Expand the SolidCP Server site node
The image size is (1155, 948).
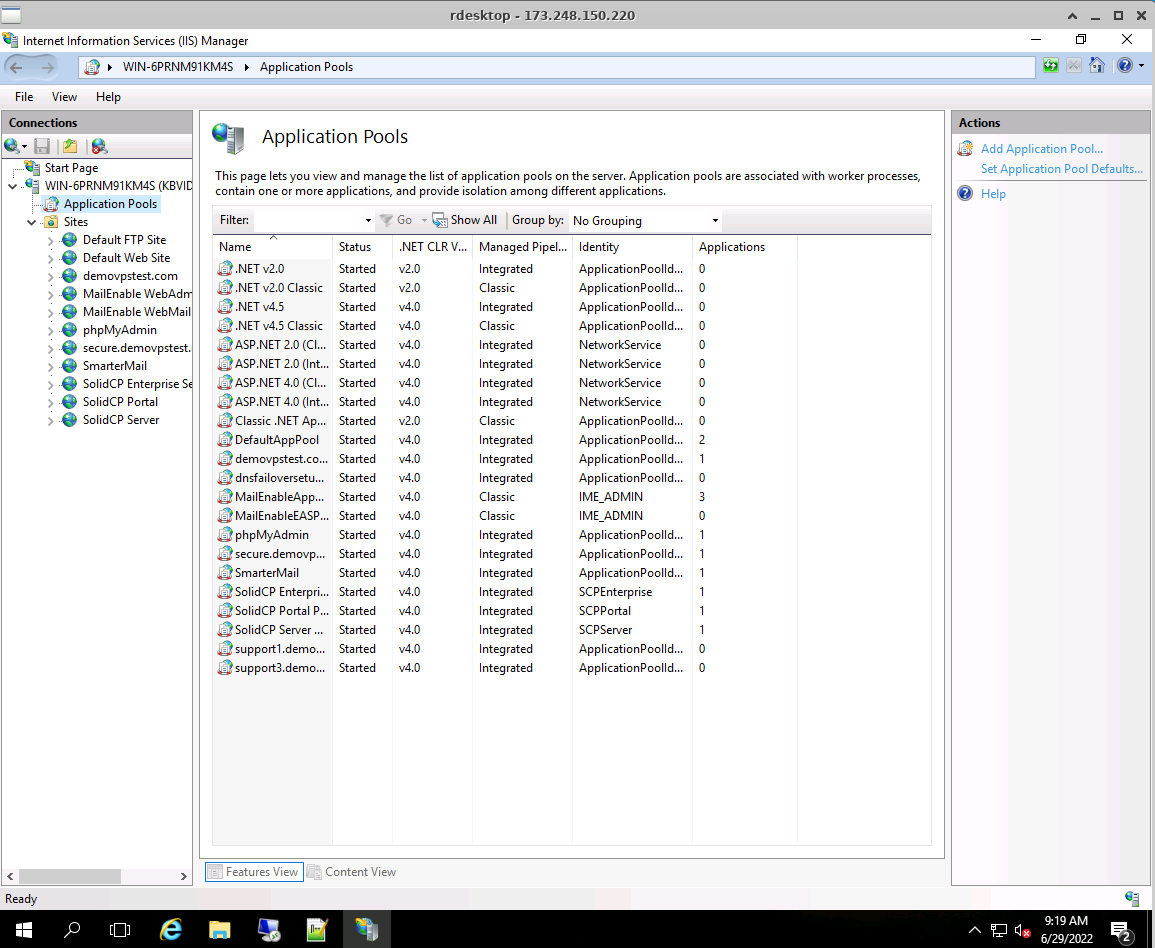[50, 421]
